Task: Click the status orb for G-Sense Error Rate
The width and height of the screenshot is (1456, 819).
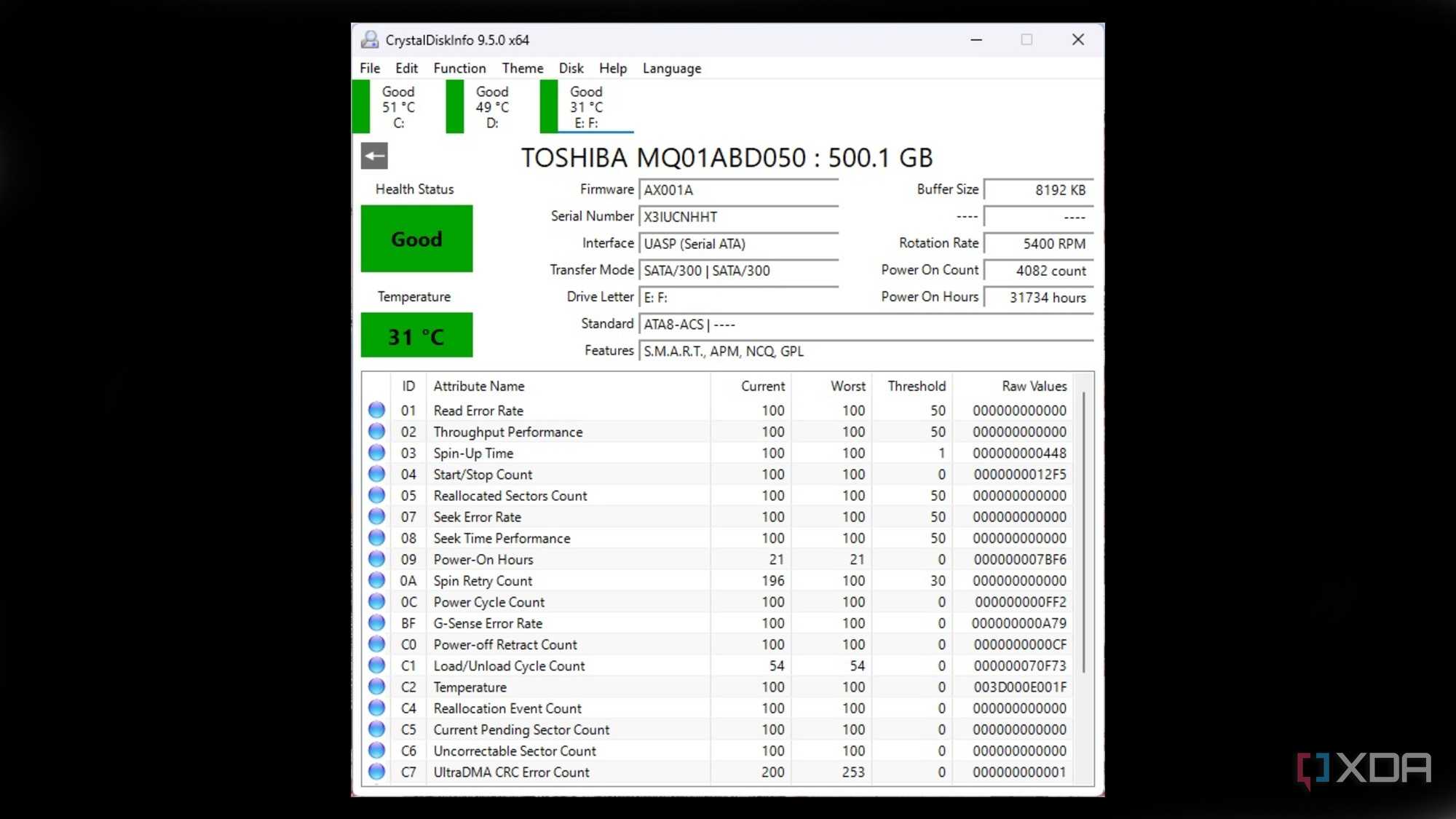Action: click(x=376, y=622)
